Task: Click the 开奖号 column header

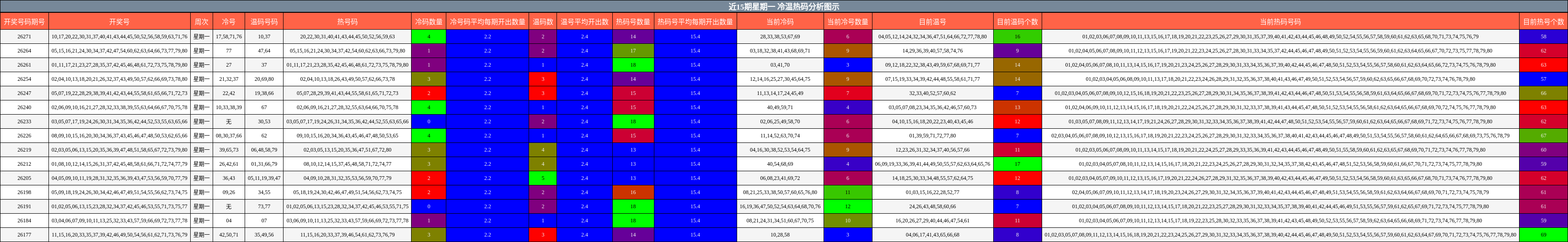Action: tap(119, 22)
